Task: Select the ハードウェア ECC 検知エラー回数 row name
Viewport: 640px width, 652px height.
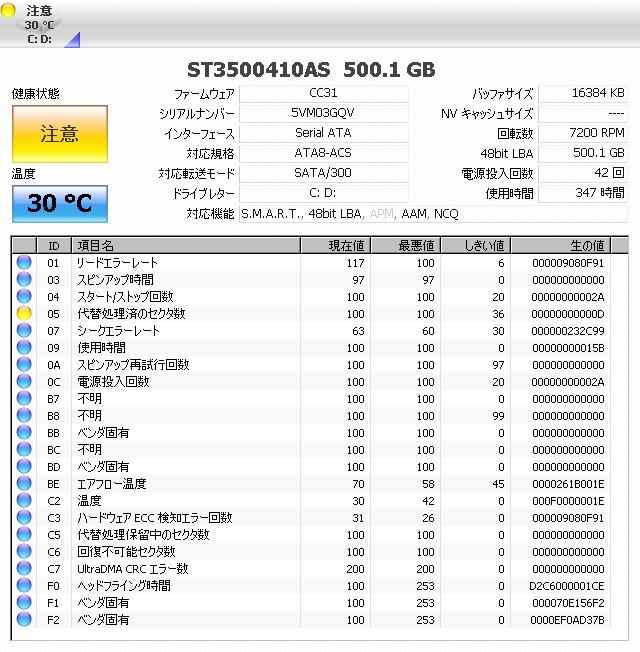Action: 154,518
